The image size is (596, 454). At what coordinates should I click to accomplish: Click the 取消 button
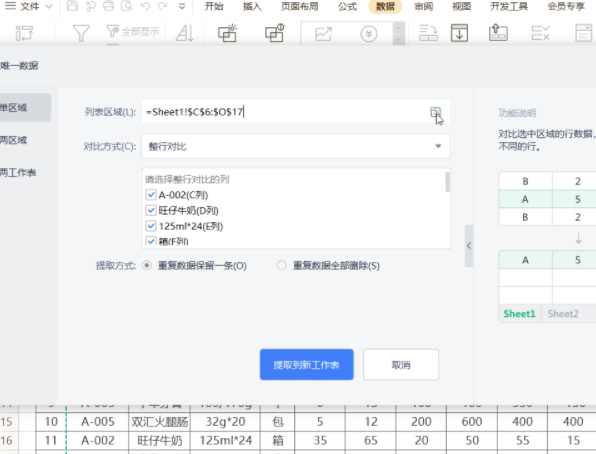pyautogui.click(x=401, y=365)
